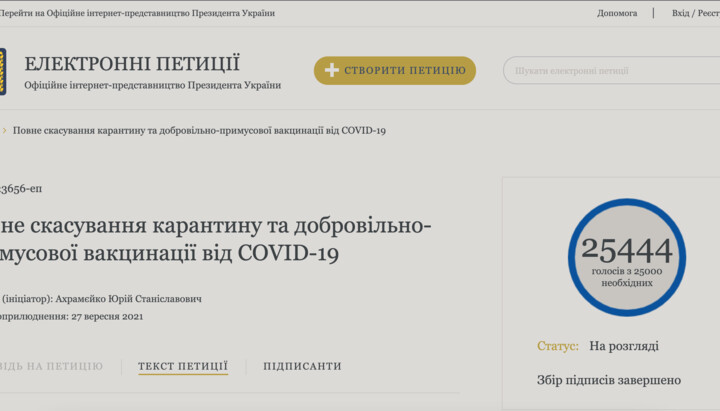
Task: Click the plus icon on the create petition button
Action: coord(332,70)
